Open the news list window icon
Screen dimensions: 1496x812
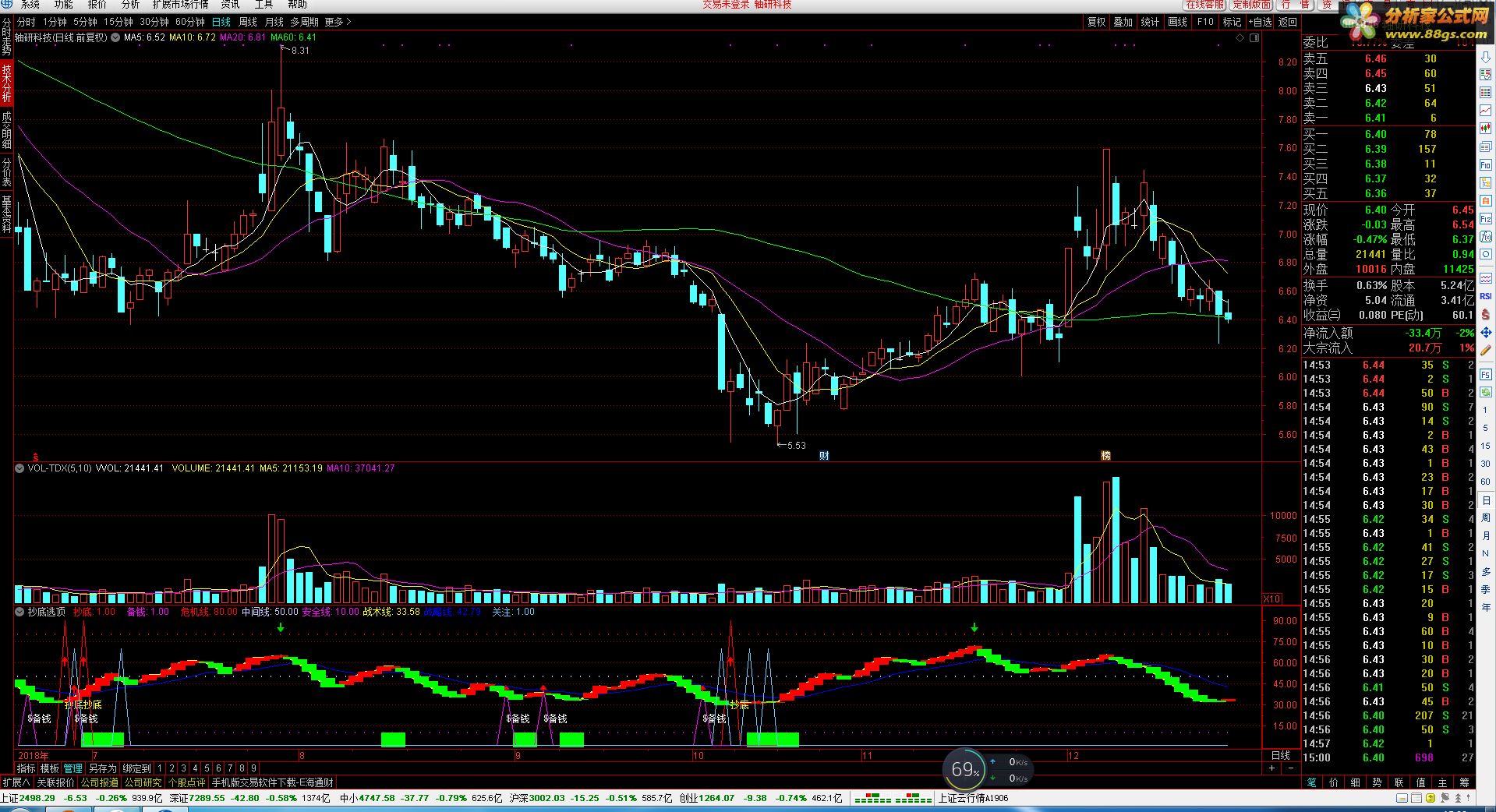click(1486, 147)
